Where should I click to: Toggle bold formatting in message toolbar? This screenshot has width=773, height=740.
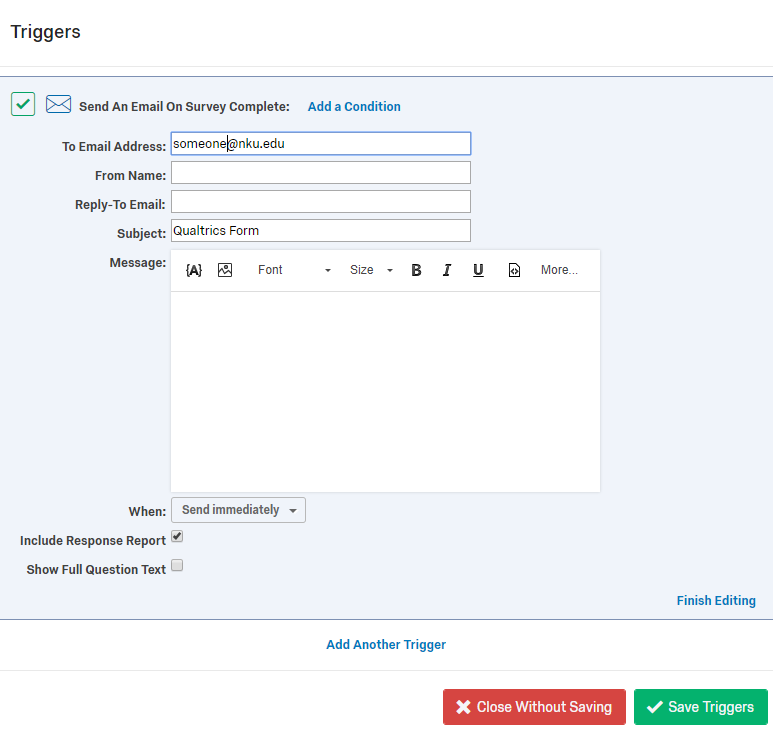tap(417, 270)
